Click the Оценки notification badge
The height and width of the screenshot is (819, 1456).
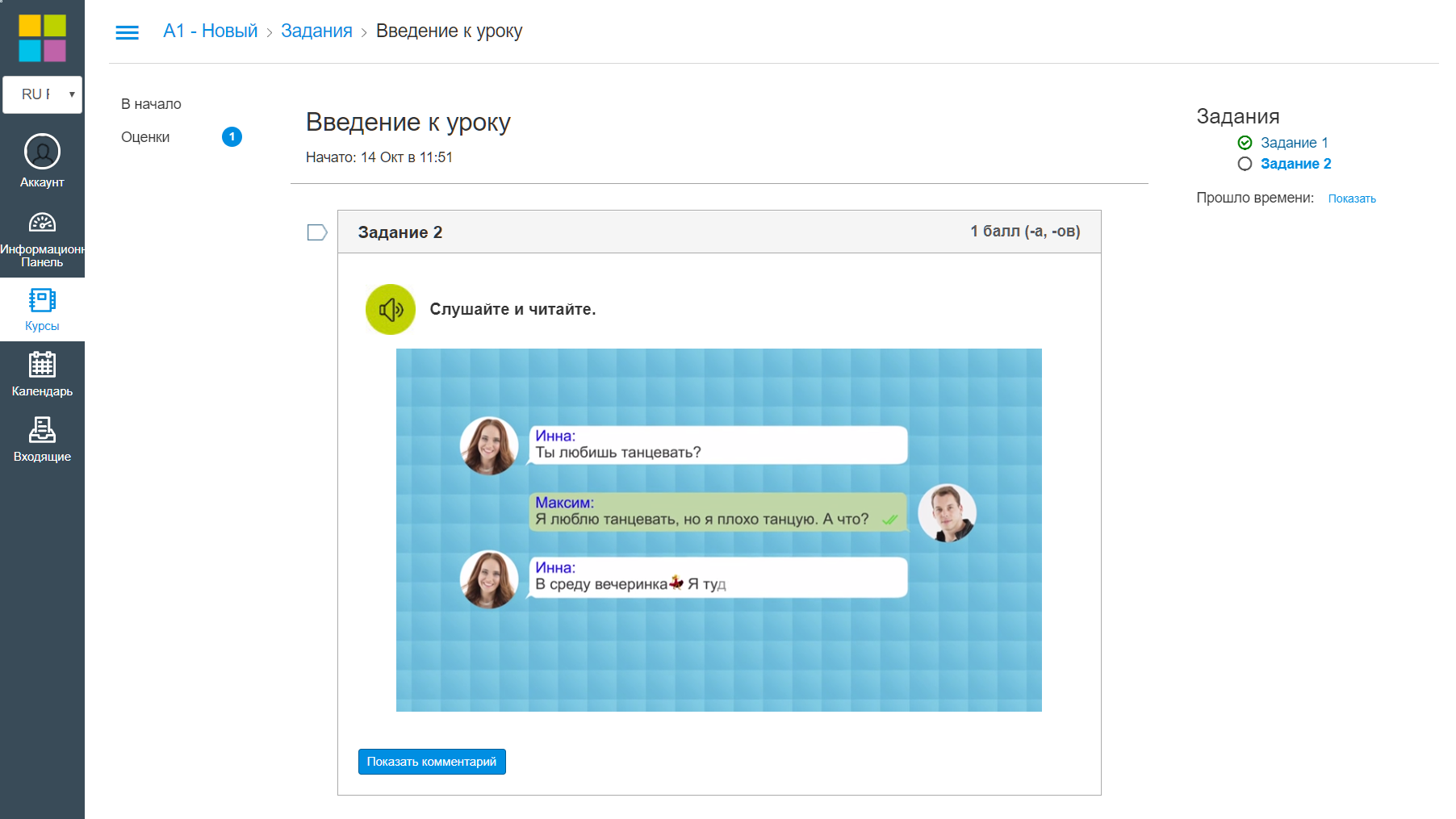232,137
